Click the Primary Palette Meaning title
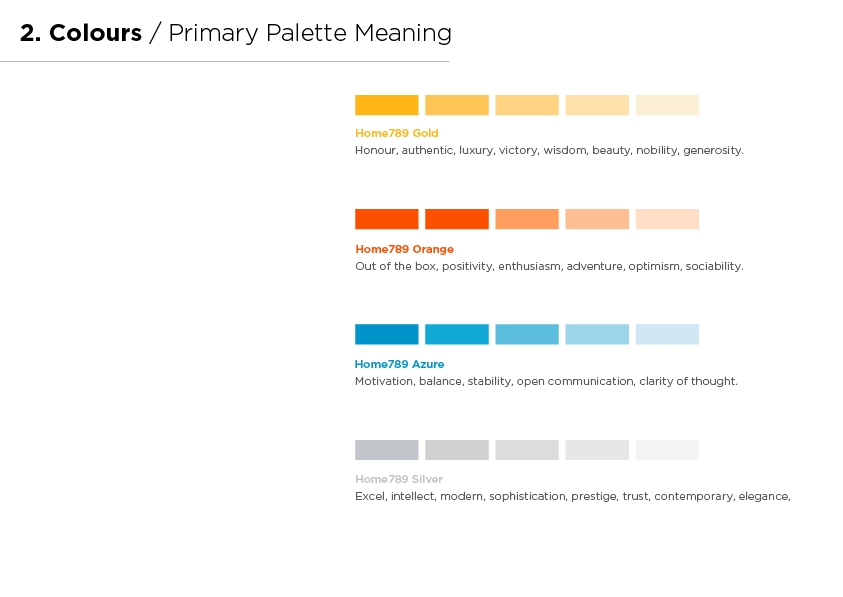The height and width of the screenshot is (597, 843). [x=310, y=33]
